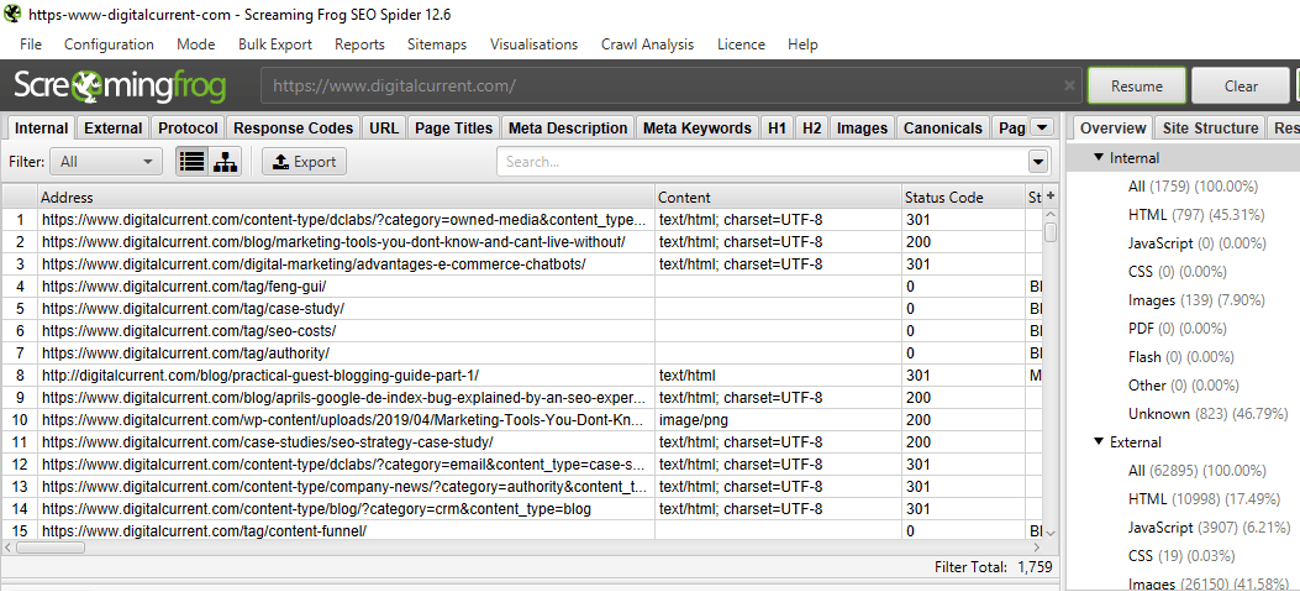Click the Resume button
This screenshot has height=591, width=1300.
click(1137, 86)
